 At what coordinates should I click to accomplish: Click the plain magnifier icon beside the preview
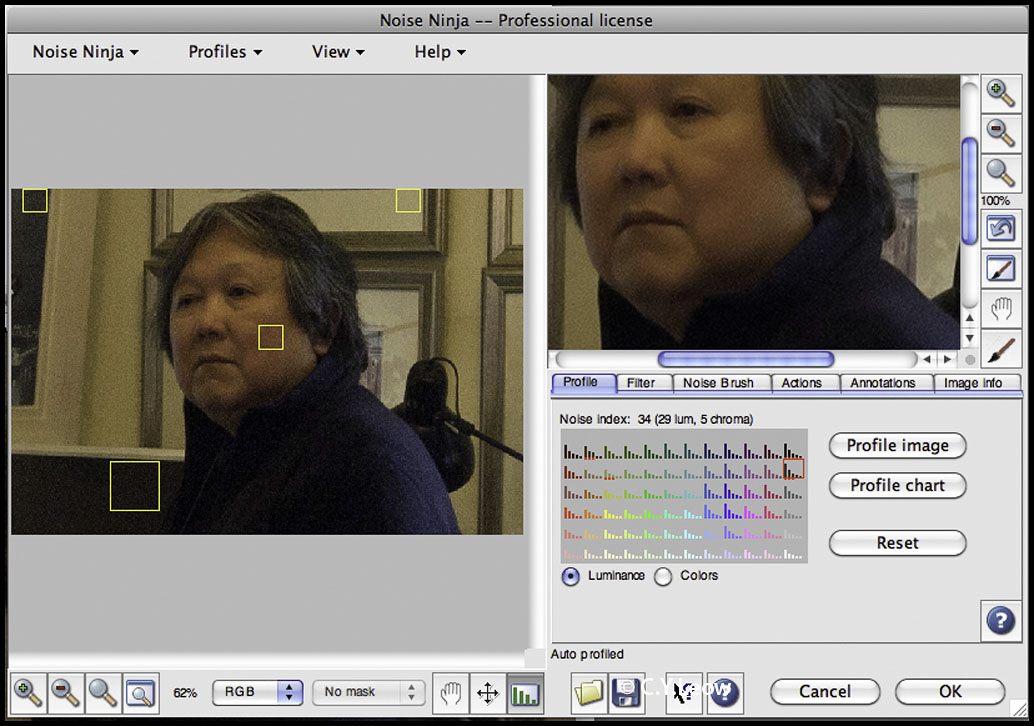[x=1000, y=173]
